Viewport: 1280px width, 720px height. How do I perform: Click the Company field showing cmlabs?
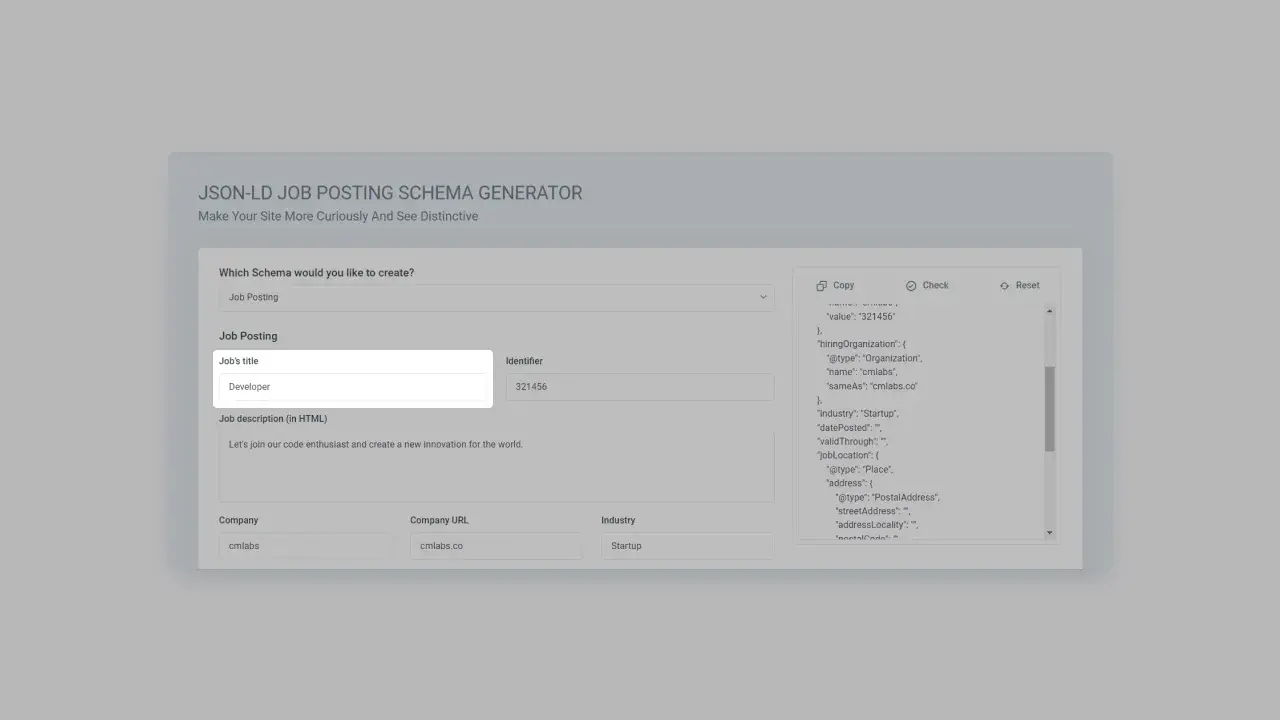click(305, 545)
